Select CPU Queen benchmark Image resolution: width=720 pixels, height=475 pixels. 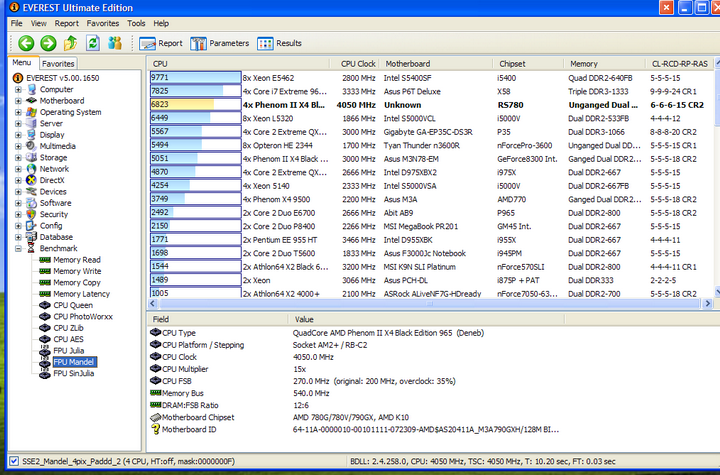pyautogui.click(x=73, y=305)
